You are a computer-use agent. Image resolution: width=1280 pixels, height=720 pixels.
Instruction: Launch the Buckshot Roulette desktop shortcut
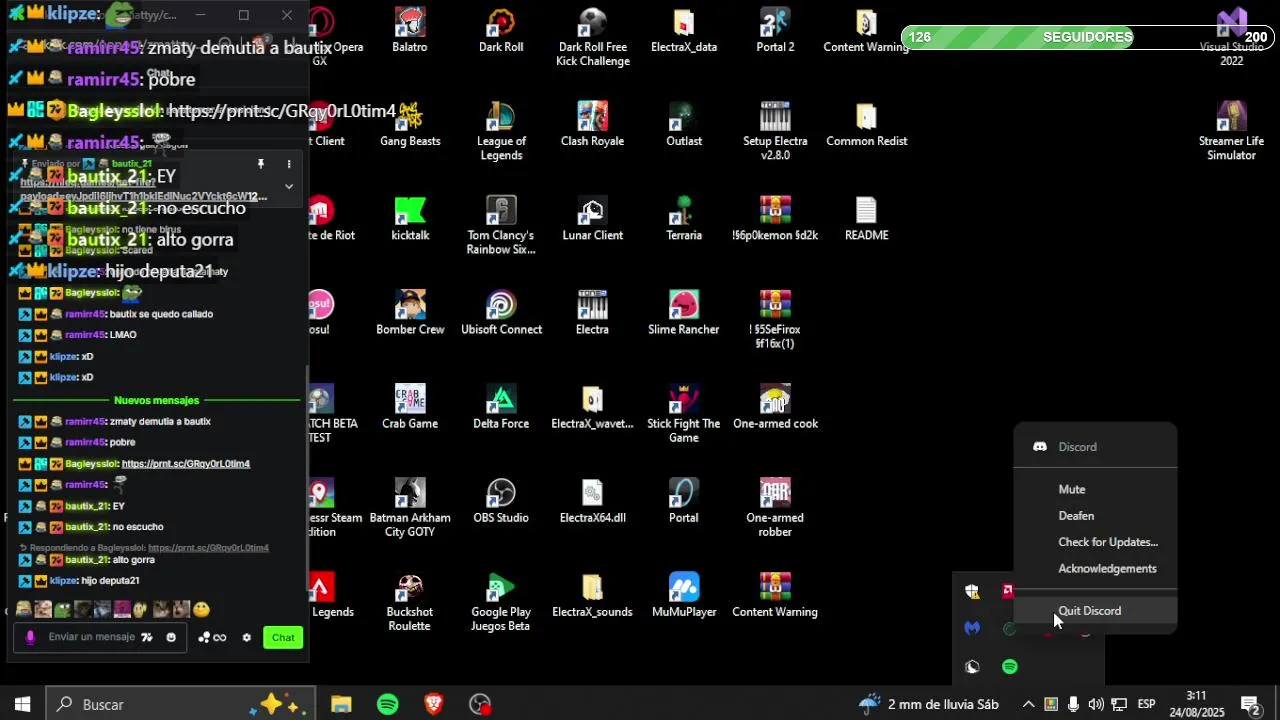click(410, 602)
